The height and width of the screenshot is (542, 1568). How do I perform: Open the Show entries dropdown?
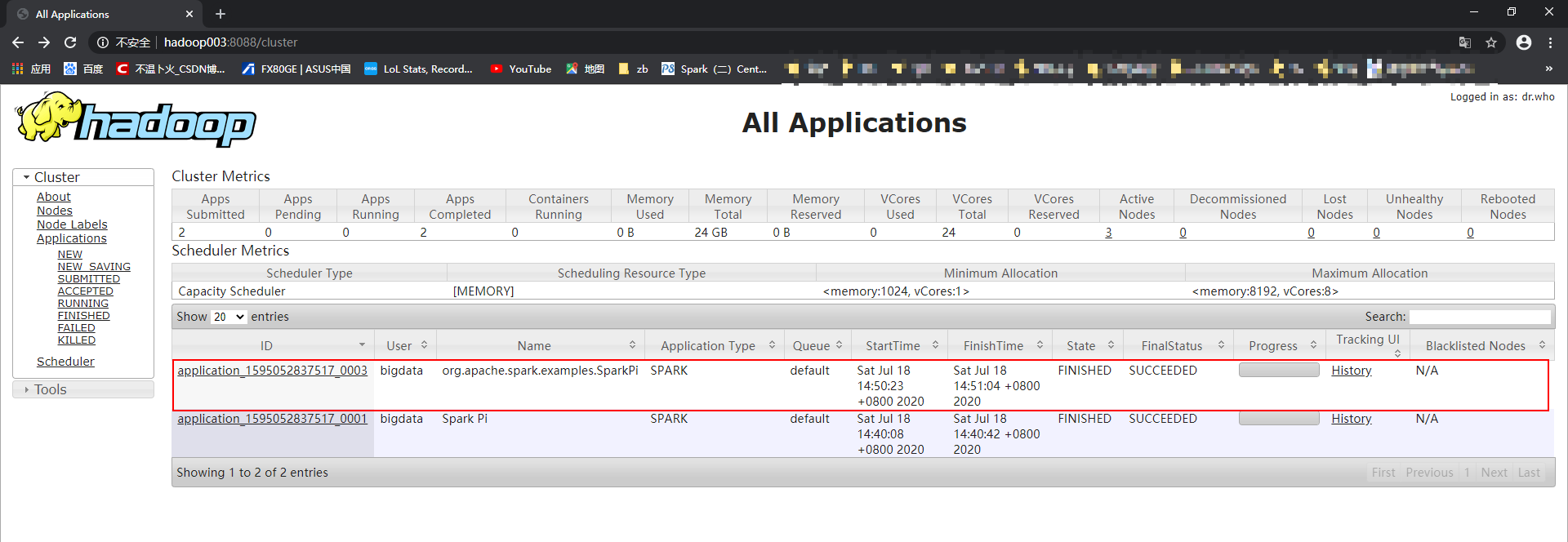[x=229, y=317]
